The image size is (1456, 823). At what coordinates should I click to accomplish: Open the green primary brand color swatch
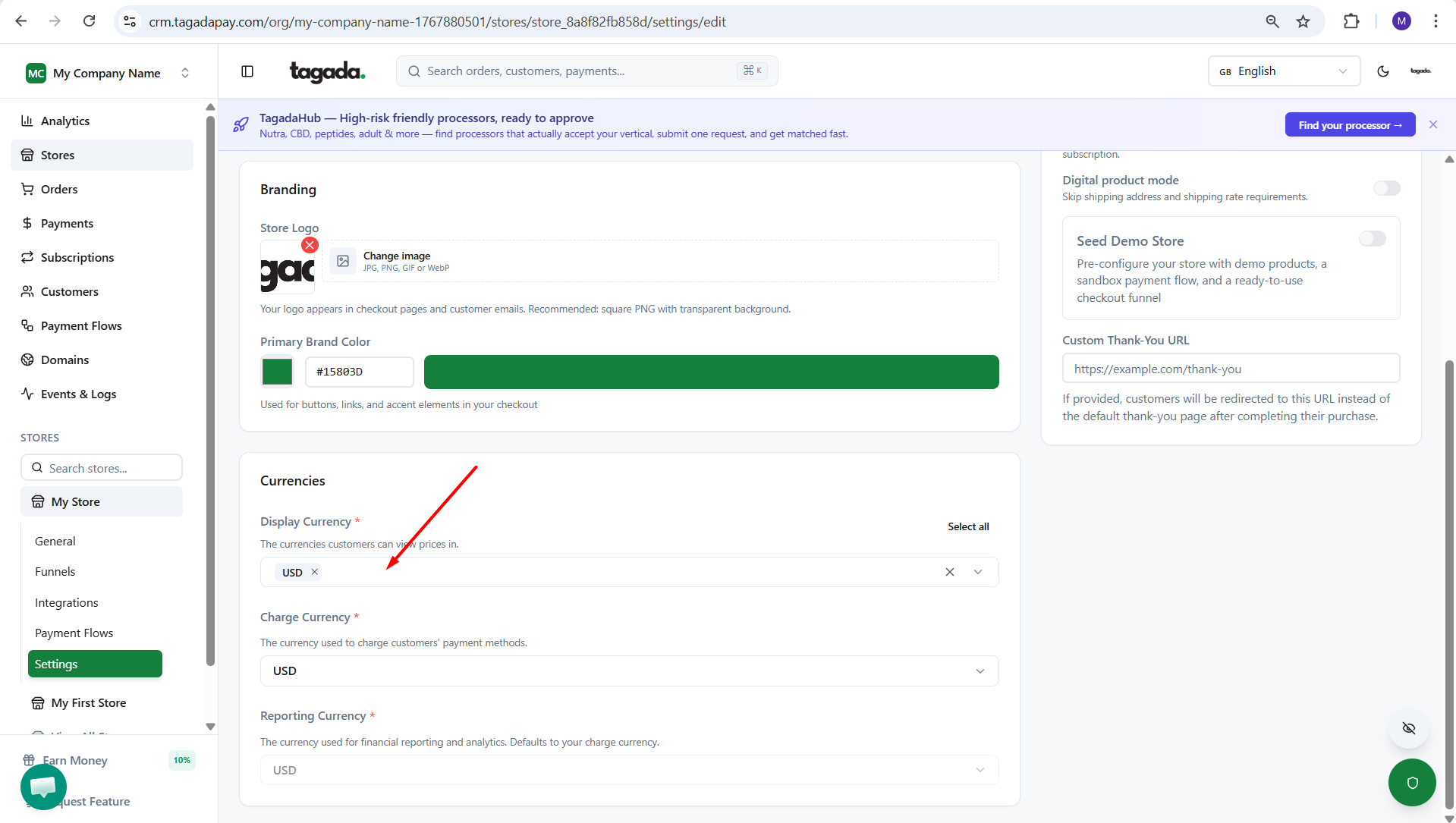pyautogui.click(x=277, y=372)
